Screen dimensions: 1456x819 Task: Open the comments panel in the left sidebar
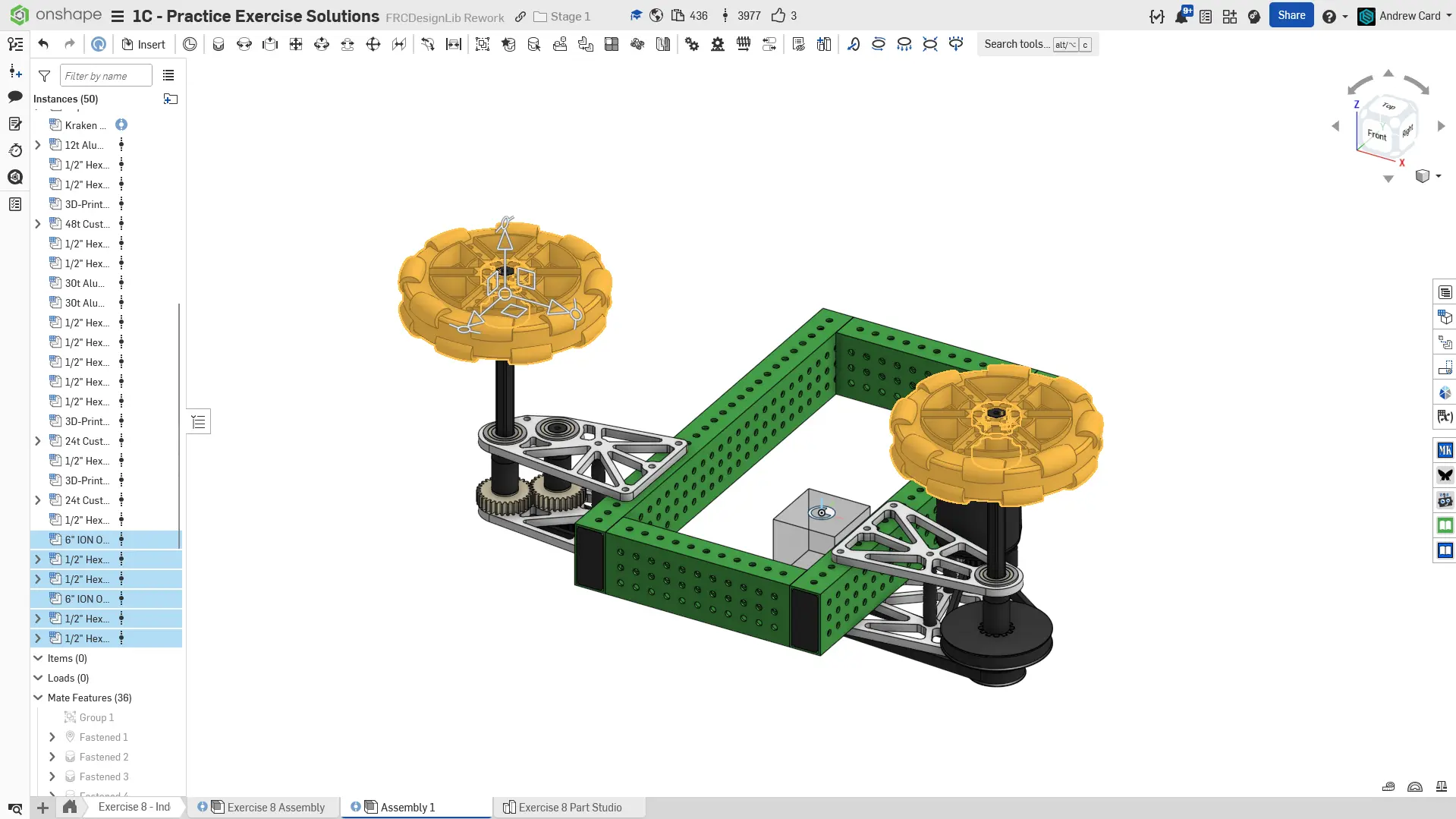[x=15, y=96]
